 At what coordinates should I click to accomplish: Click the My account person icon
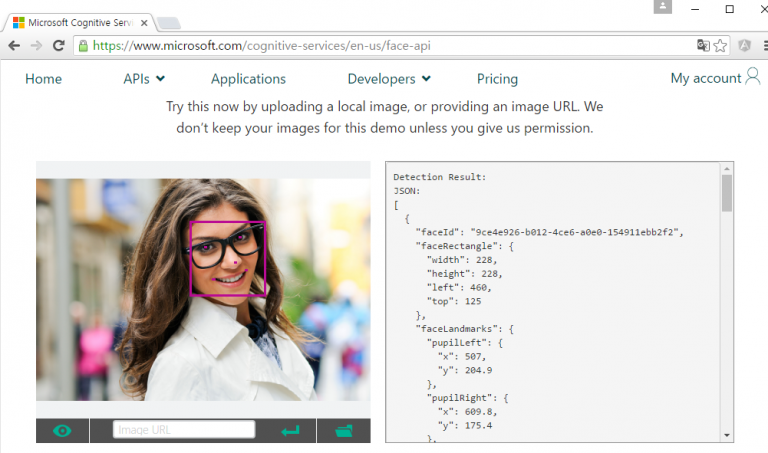[x=753, y=77]
